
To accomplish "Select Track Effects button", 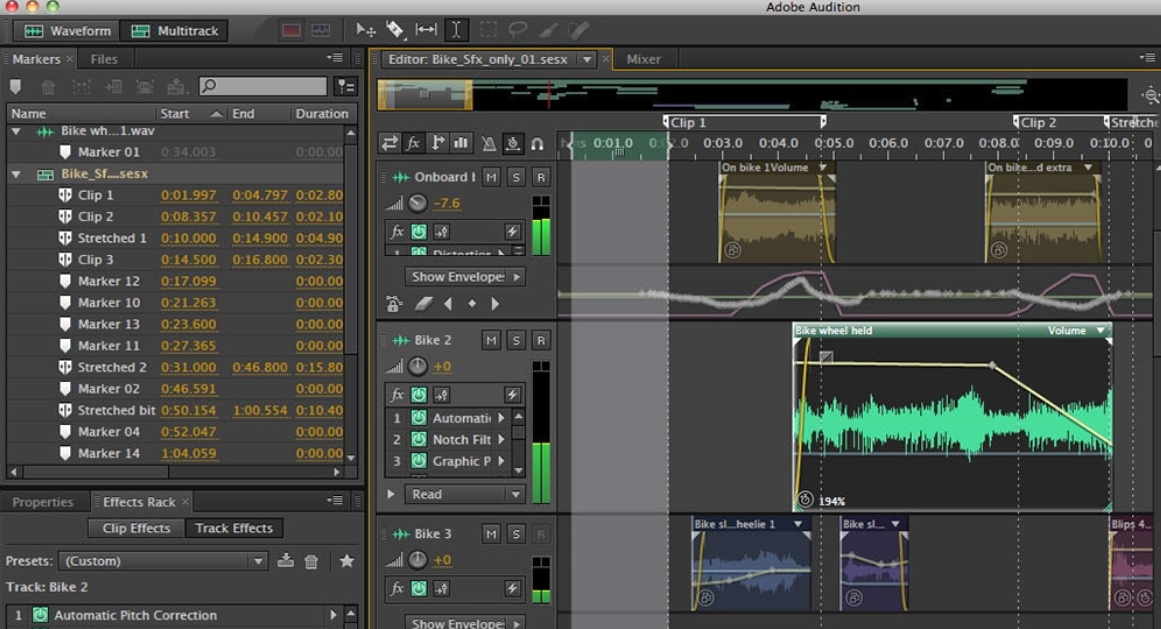I will 234,528.
